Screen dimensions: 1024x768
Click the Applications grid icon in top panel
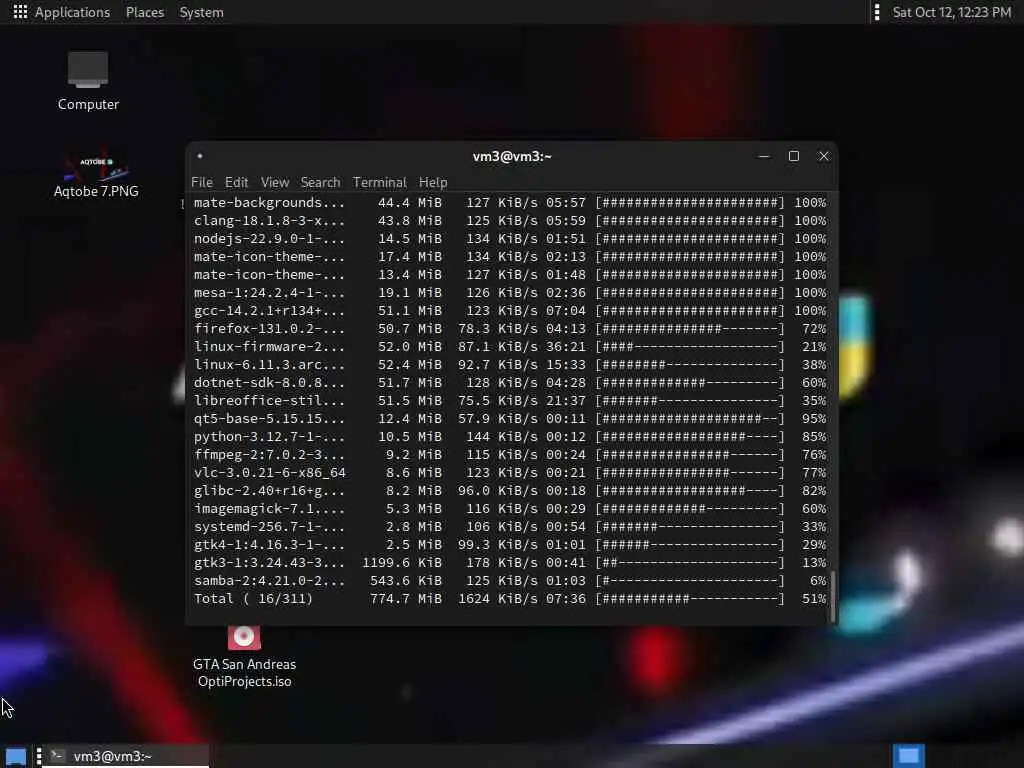pyautogui.click(x=20, y=12)
